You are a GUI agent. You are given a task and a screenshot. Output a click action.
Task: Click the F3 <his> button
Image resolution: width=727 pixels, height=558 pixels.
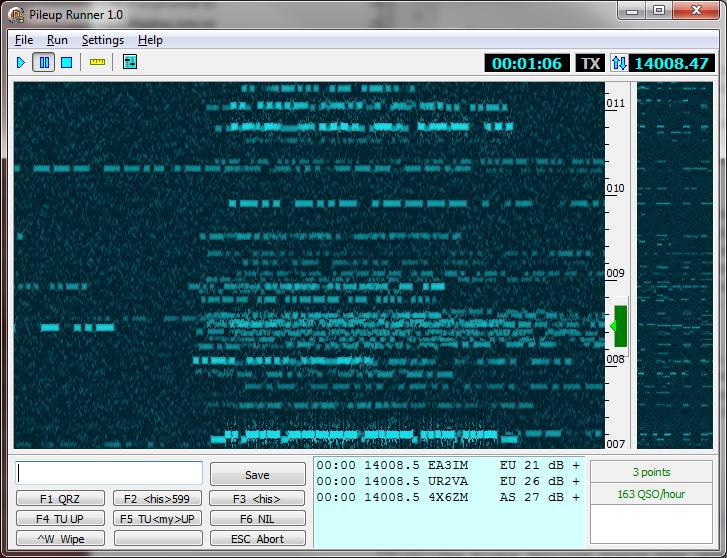coord(257,499)
